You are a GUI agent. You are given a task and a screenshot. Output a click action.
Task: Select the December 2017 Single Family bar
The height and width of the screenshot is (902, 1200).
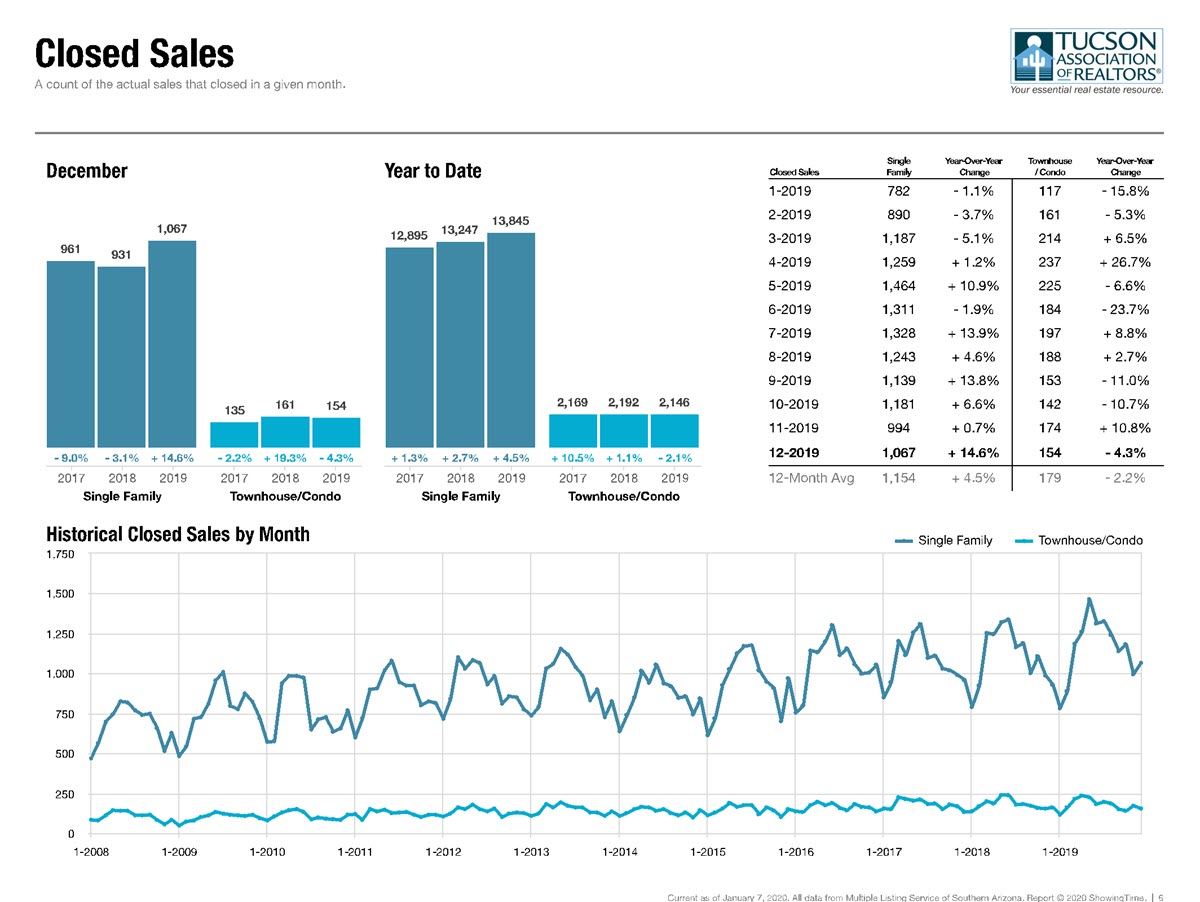(x=70, y=354)
